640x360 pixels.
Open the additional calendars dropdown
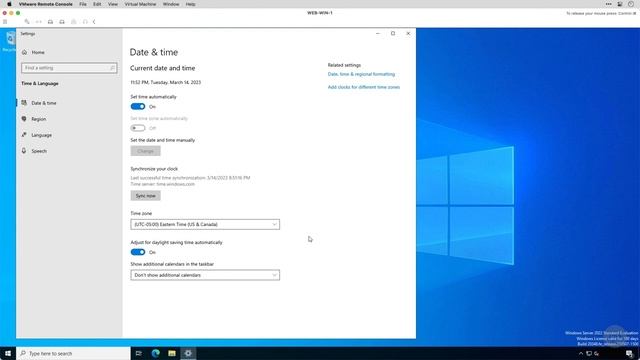[x=205, y=275]
